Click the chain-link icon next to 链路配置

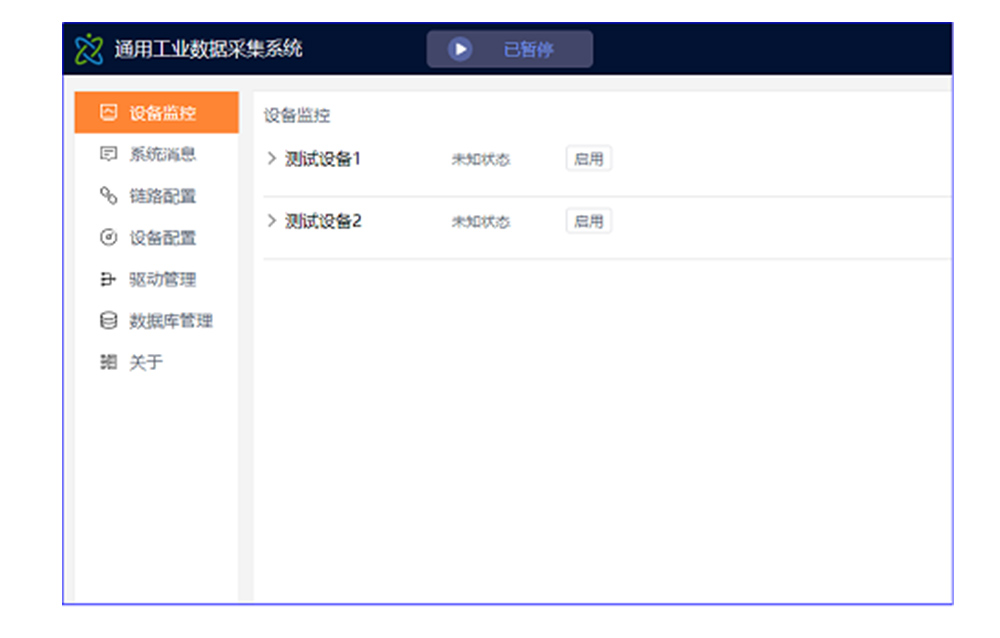(x=108, y=196)
